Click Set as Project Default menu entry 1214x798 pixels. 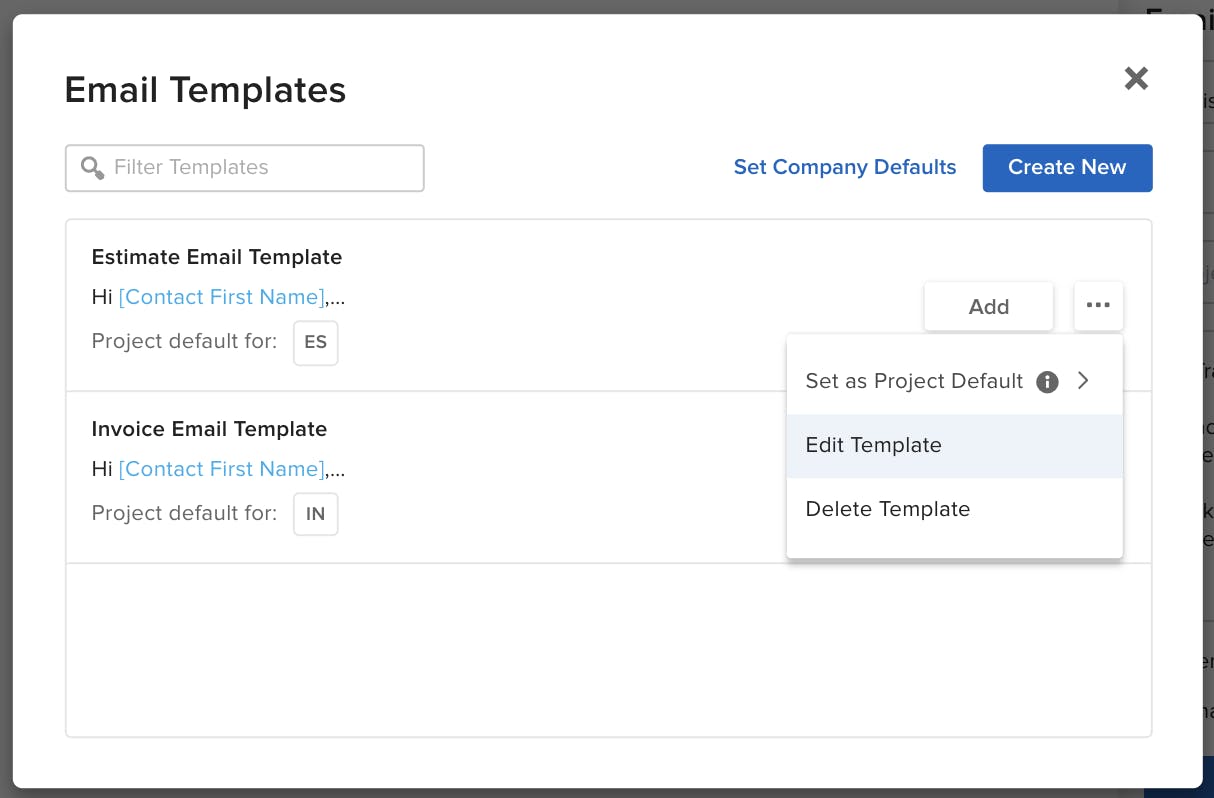913,381
